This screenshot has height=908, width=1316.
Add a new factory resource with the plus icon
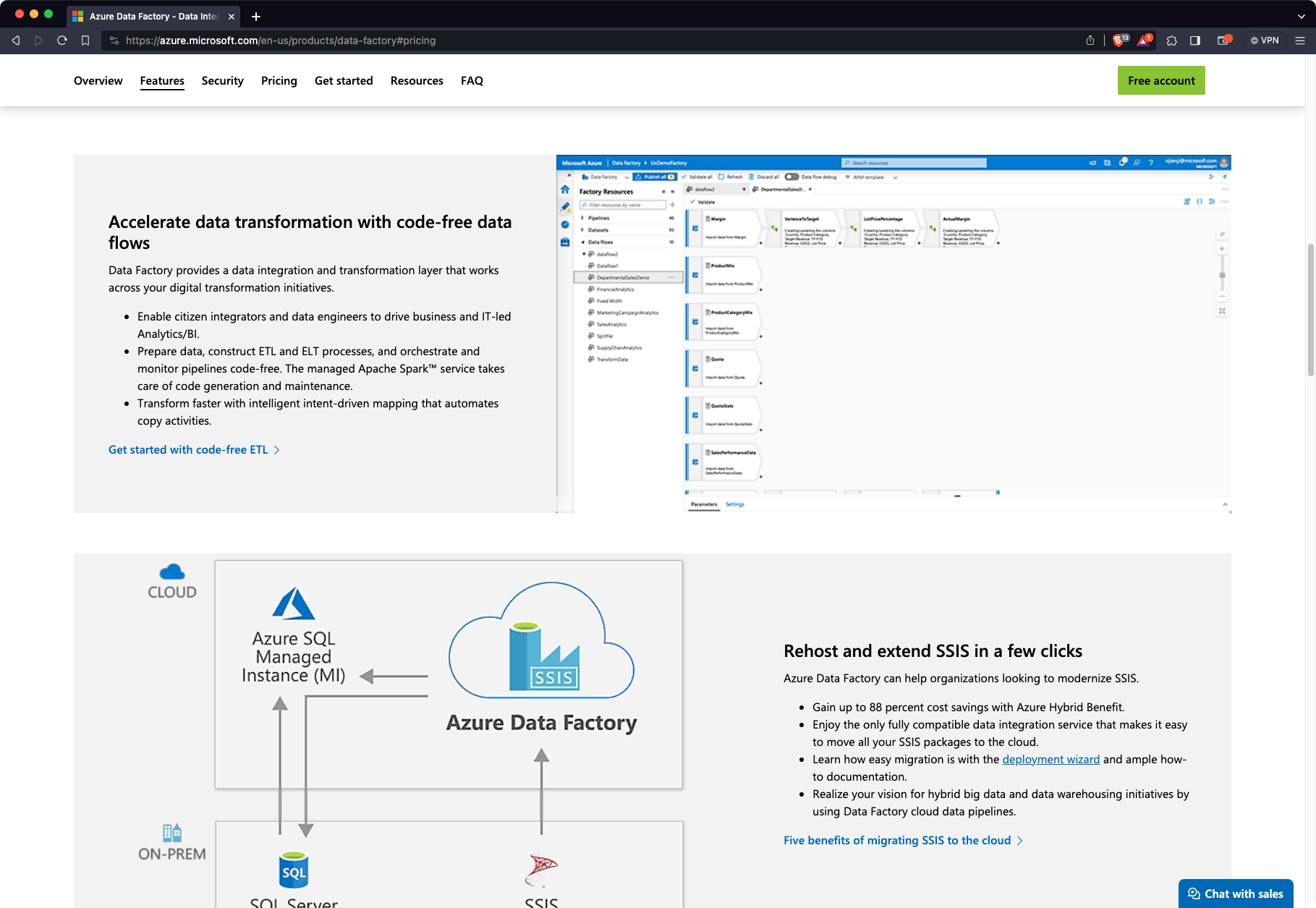[x=673, y=205]
